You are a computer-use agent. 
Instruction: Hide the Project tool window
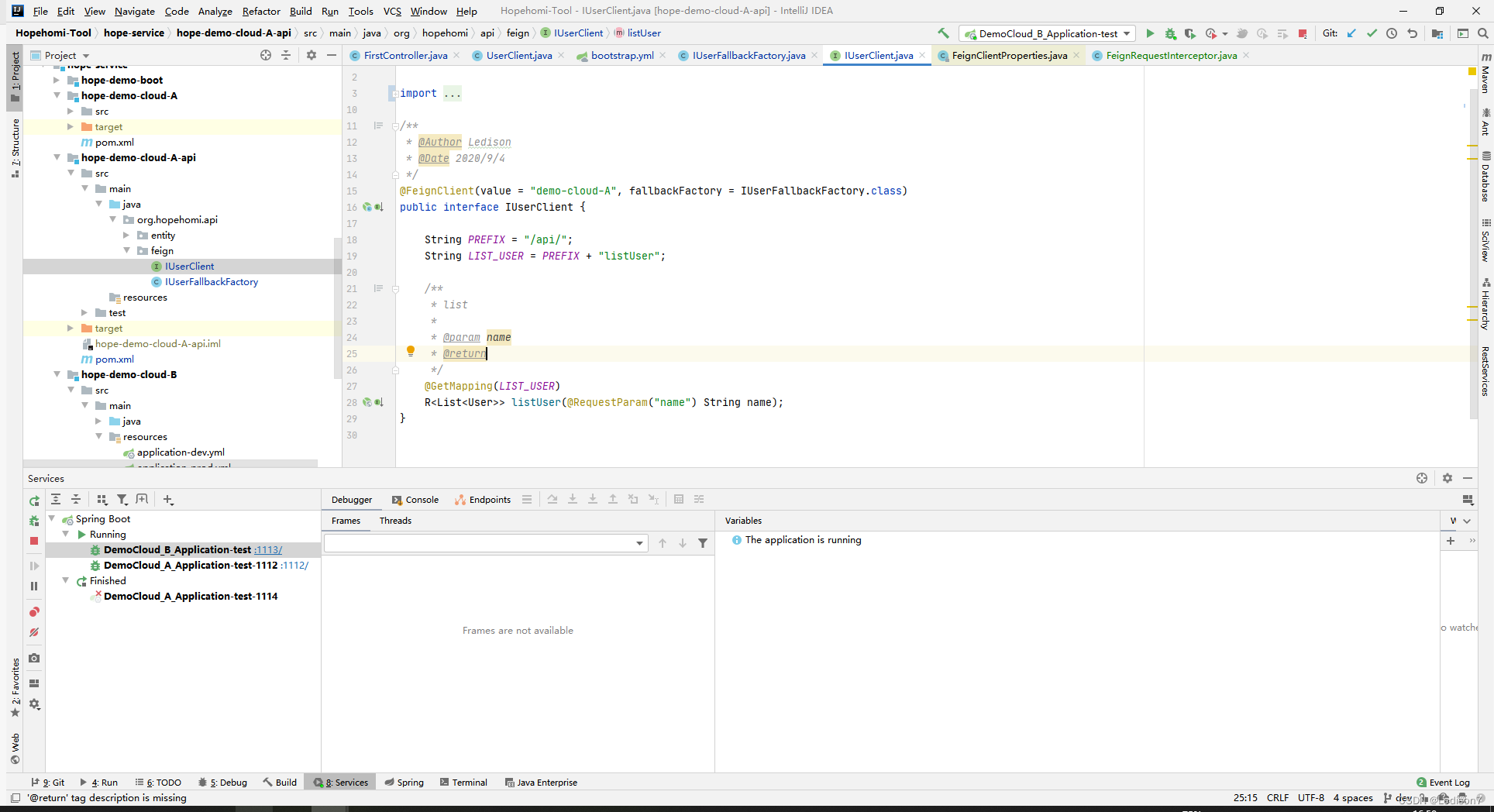pyautogui.click(x=332, y=55)
